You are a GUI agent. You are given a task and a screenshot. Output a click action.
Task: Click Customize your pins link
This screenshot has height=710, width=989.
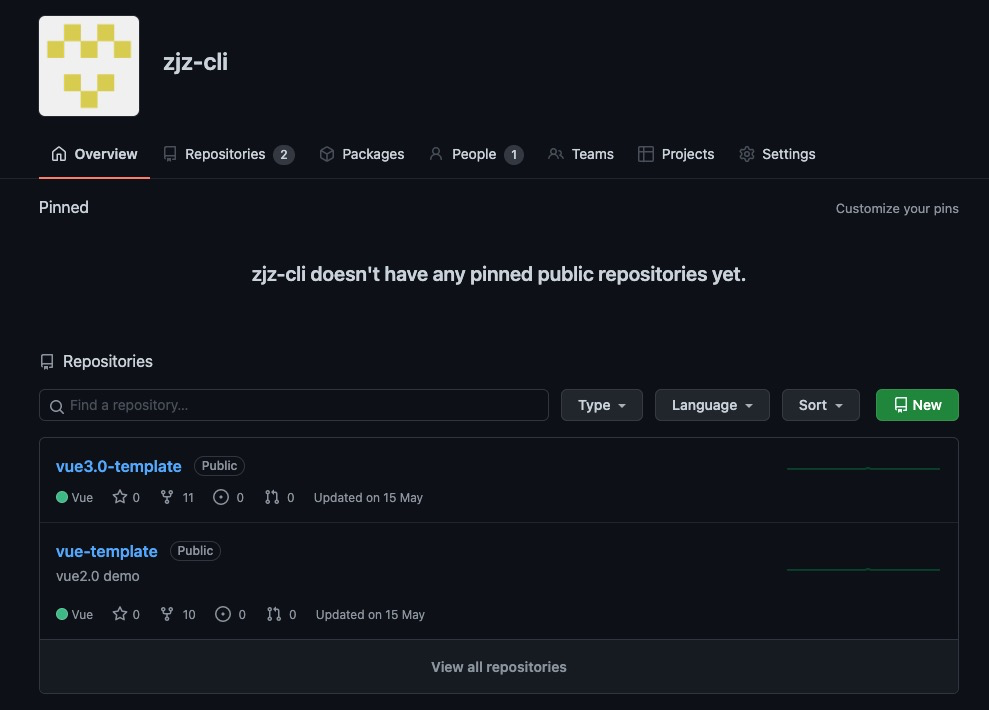pyautogui.click(x=896, y=209)
